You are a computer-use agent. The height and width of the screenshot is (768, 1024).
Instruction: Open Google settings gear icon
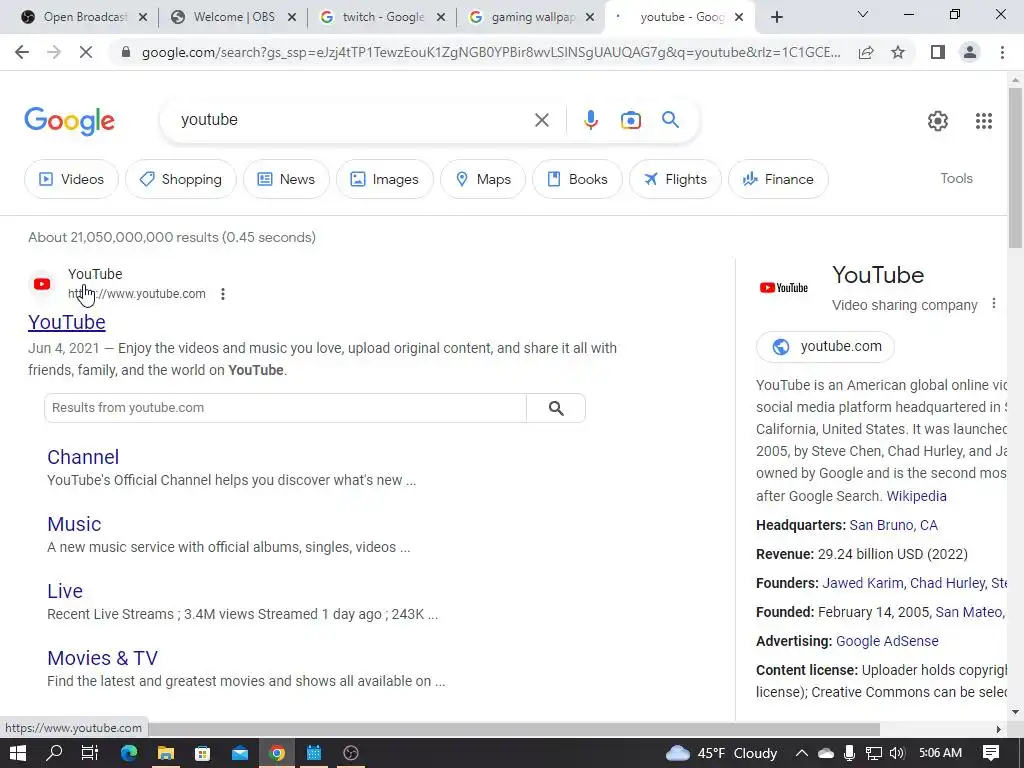[x=938, y=121]
